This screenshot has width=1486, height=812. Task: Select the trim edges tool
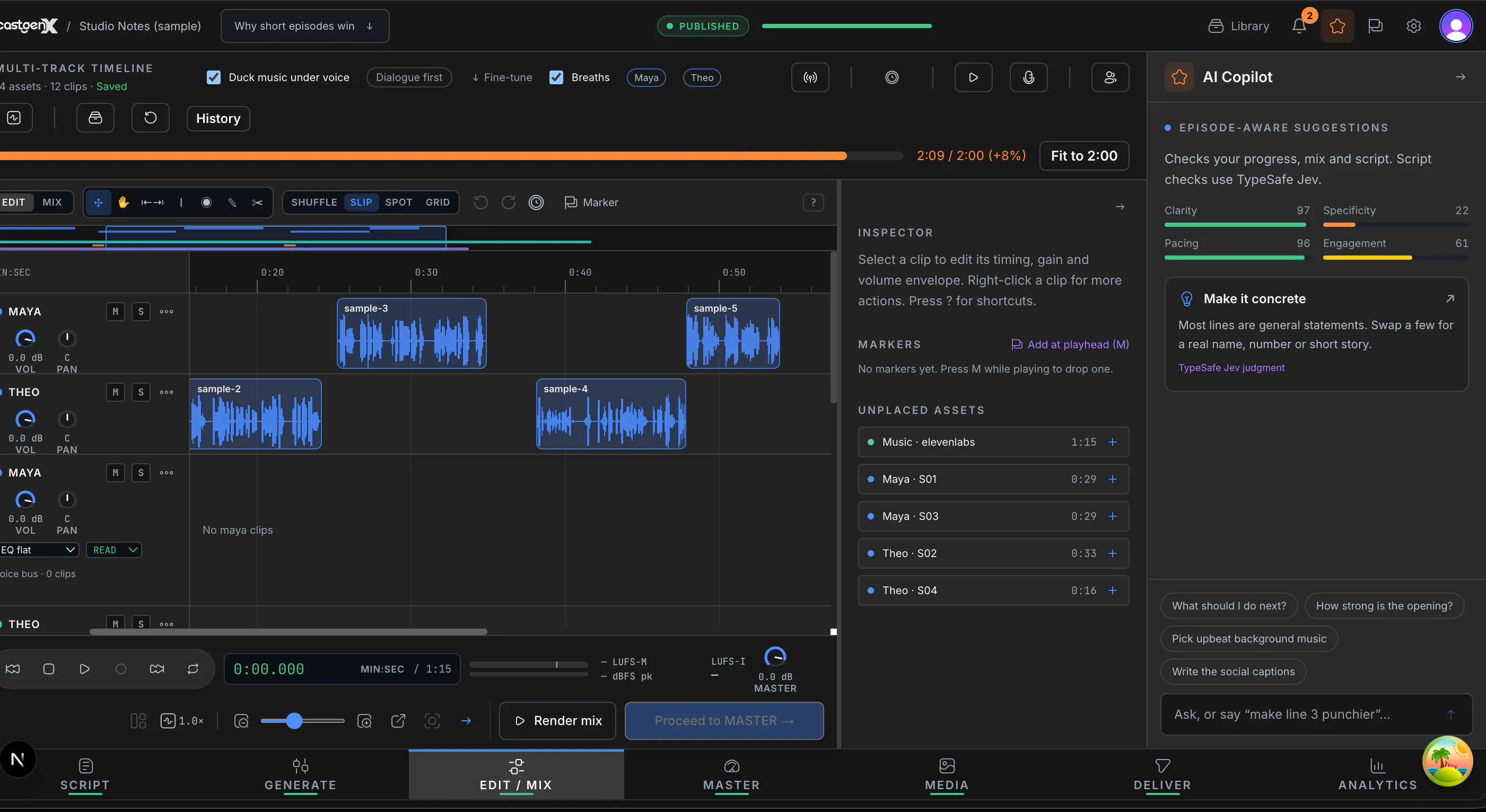[x=152, y=202]
